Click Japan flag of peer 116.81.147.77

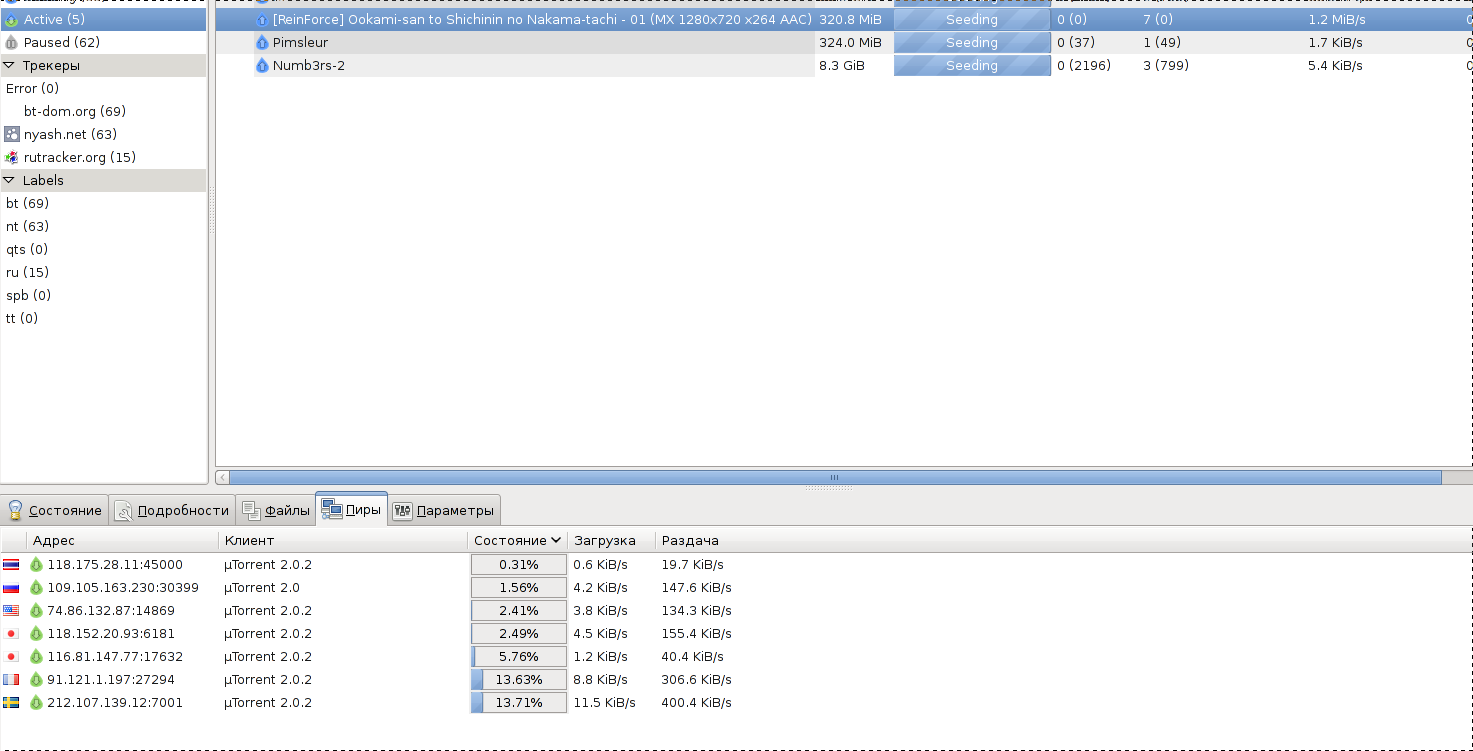pos(11,656)
